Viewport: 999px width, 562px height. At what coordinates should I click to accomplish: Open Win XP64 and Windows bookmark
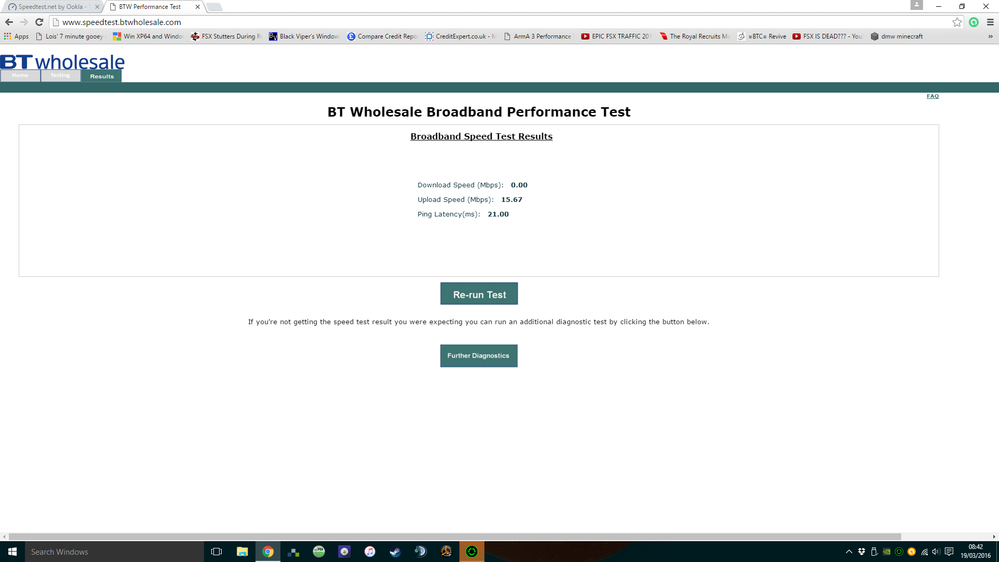(148, 36)
